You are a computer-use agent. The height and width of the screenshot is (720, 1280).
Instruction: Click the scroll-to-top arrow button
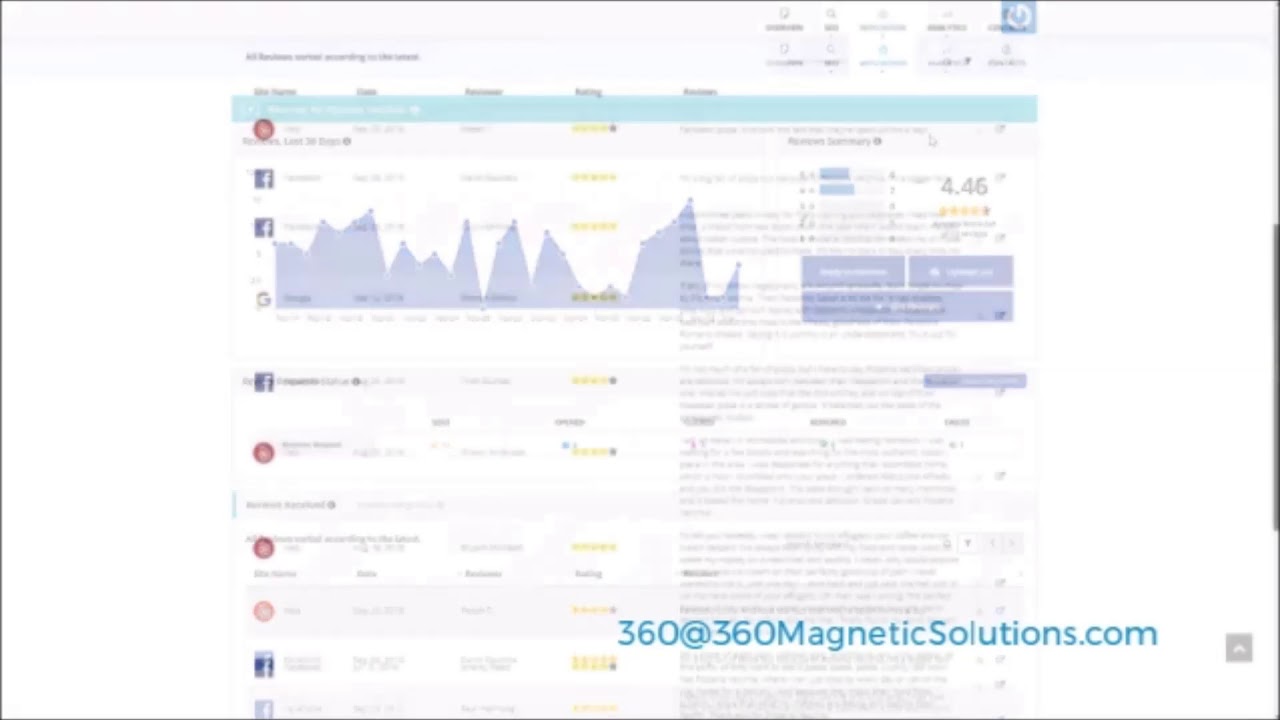tap(1239, 649)
